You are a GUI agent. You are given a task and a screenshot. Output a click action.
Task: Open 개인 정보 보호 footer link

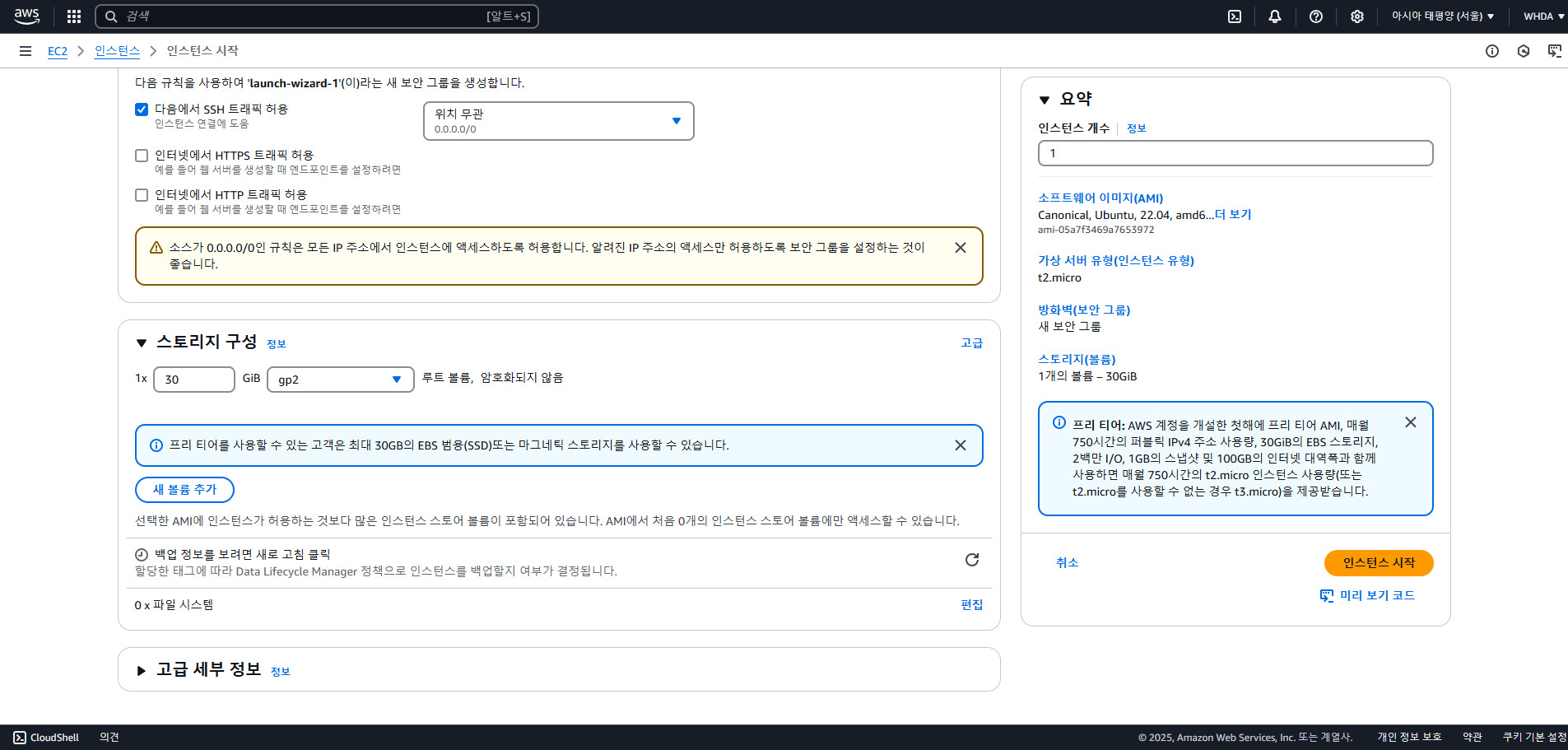click(x=1409, y=738)
